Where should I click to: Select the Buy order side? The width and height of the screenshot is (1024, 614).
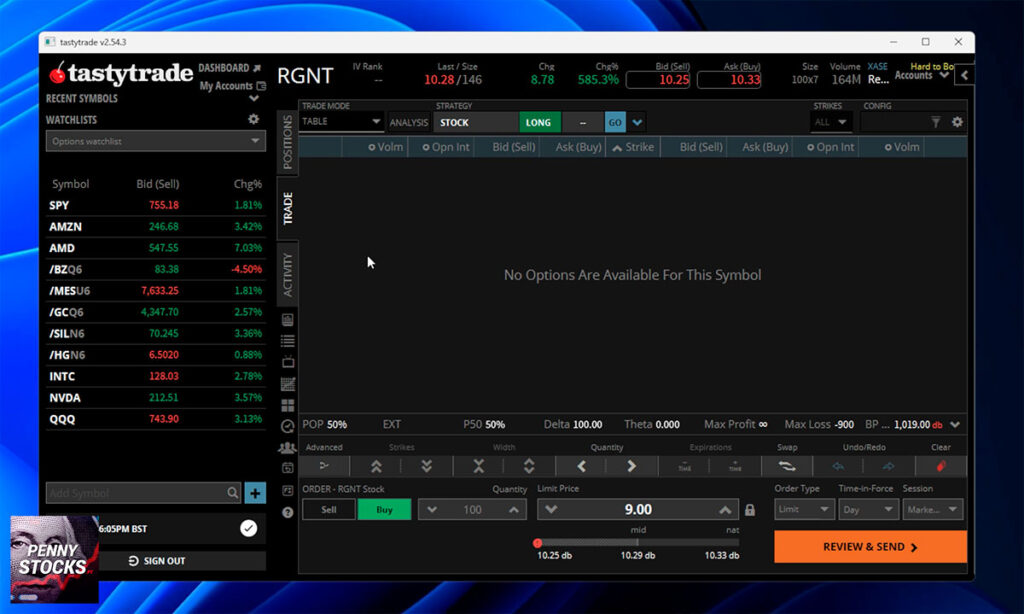(384, 509)
